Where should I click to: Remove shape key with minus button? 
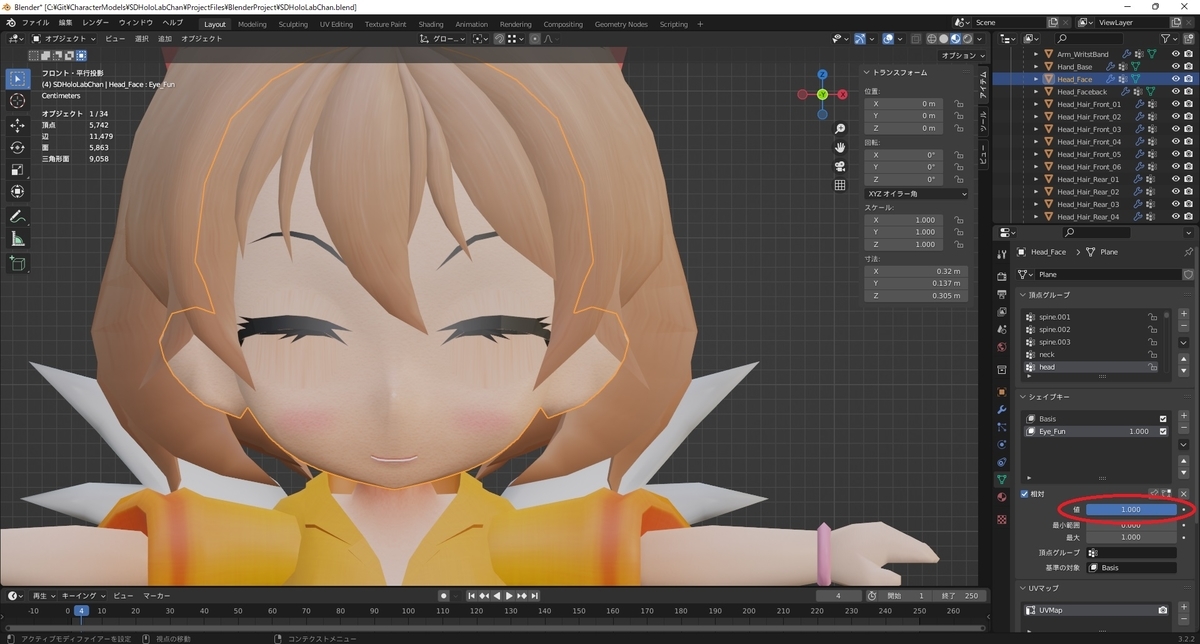coord(1184,428)
